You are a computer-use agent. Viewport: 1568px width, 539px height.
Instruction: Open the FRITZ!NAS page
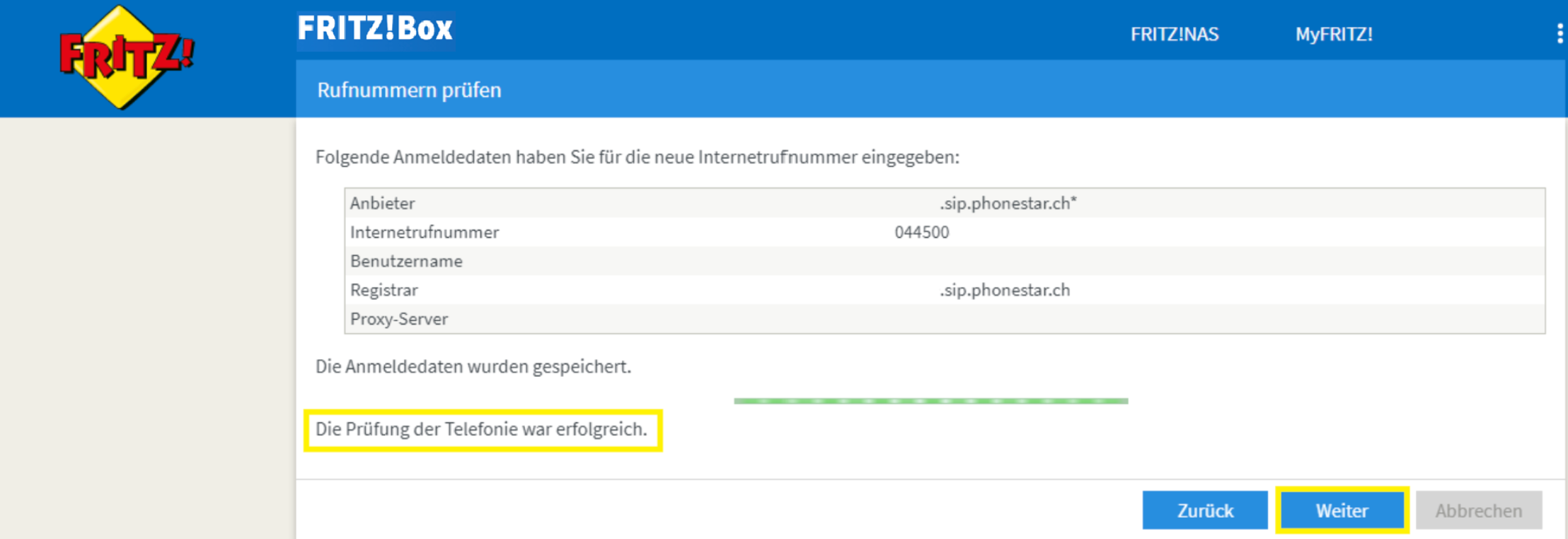click(x=1174, y=34)
